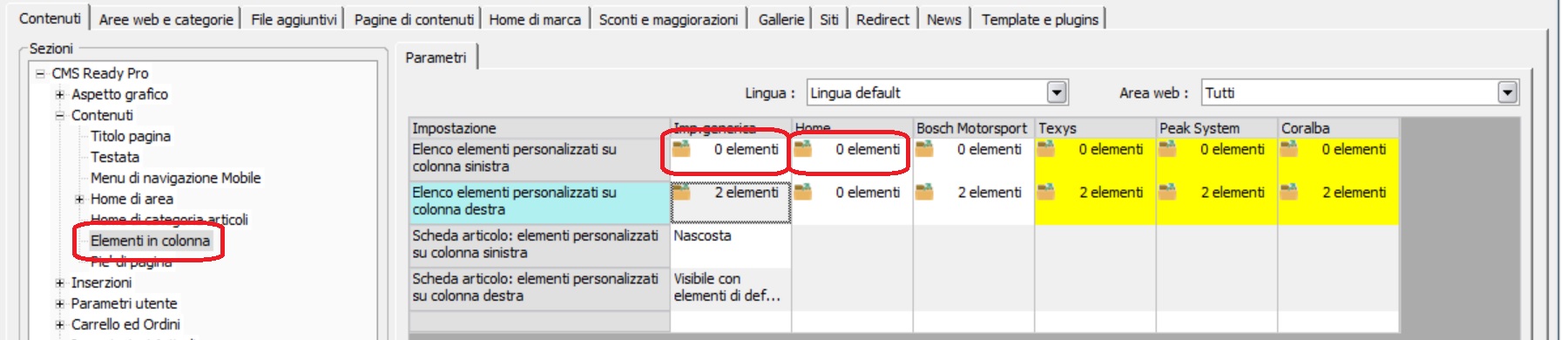Screen dimensions: 1568x340
Task: Open the Lingua dropdown
Action: 1057,92
